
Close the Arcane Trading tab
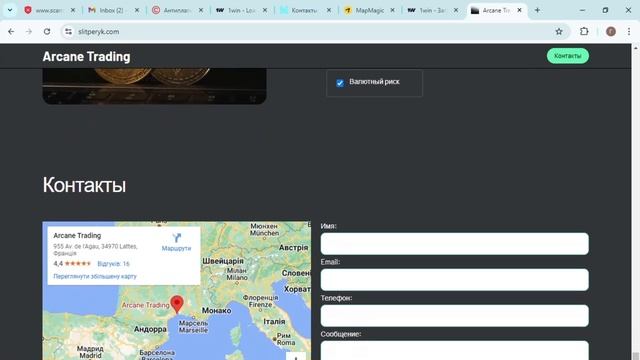click(519, 10)
